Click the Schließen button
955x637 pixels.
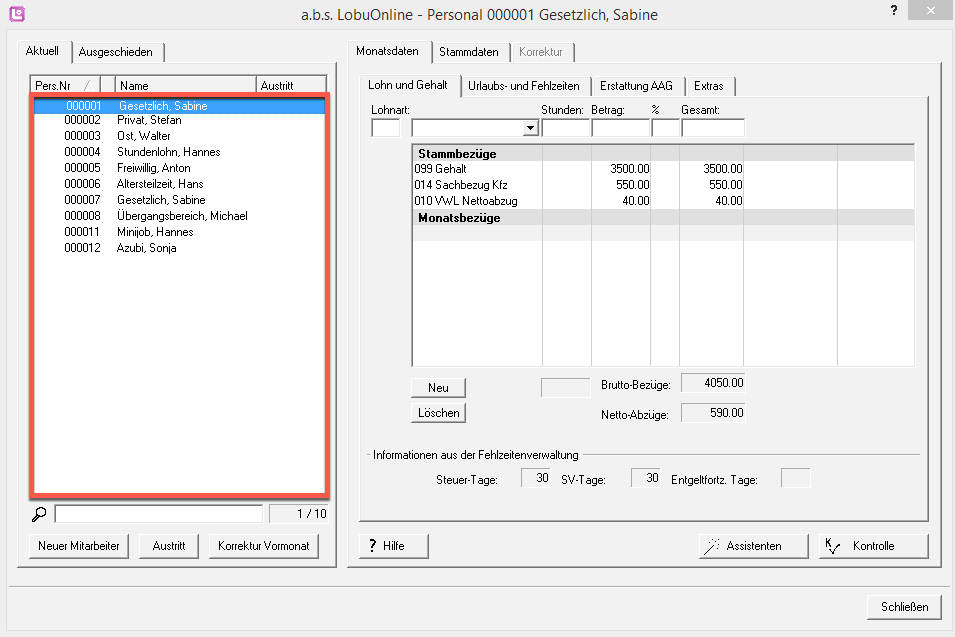click(904, 607)
